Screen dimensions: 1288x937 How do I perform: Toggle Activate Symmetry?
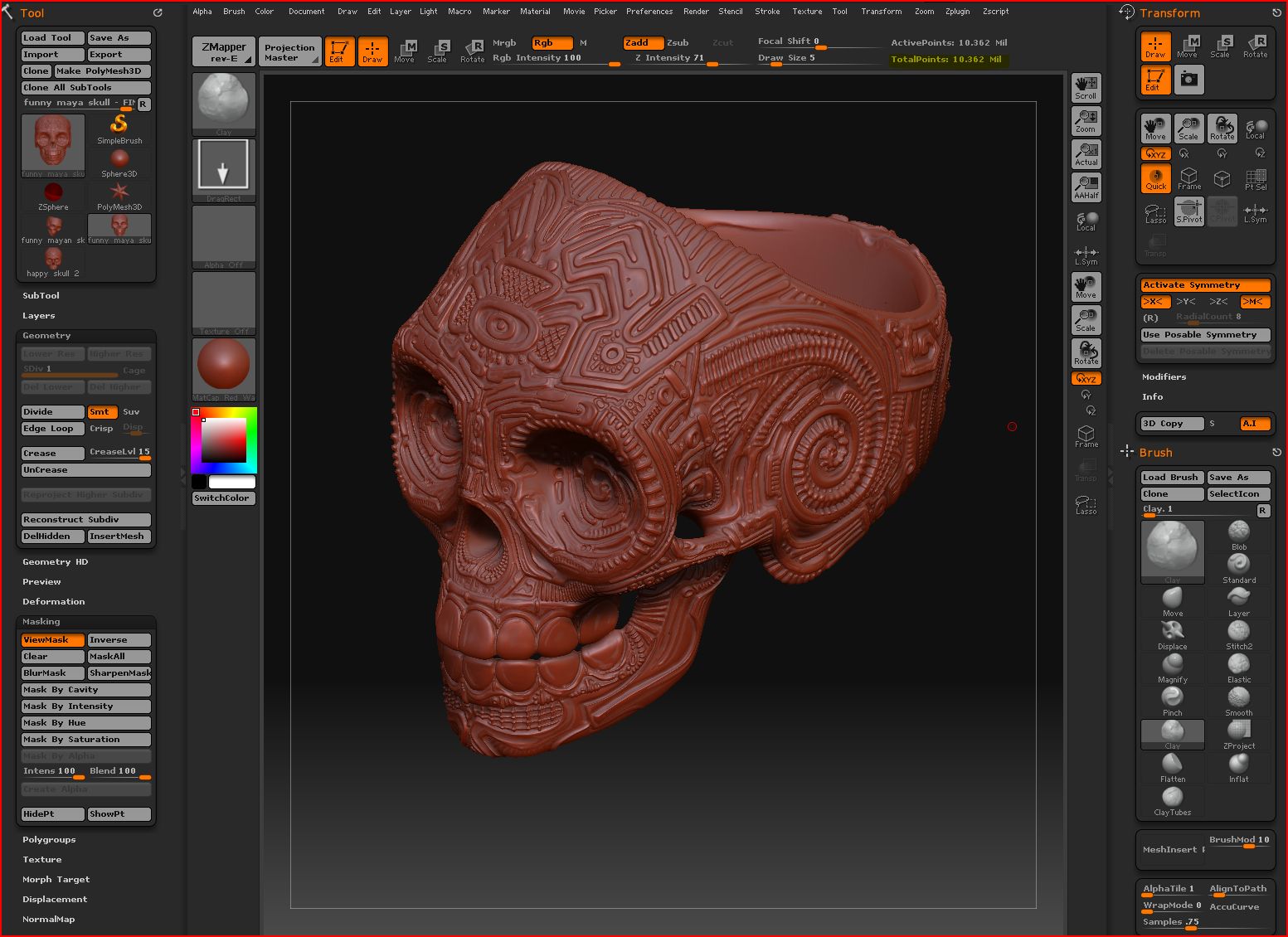coord(1206,284)
